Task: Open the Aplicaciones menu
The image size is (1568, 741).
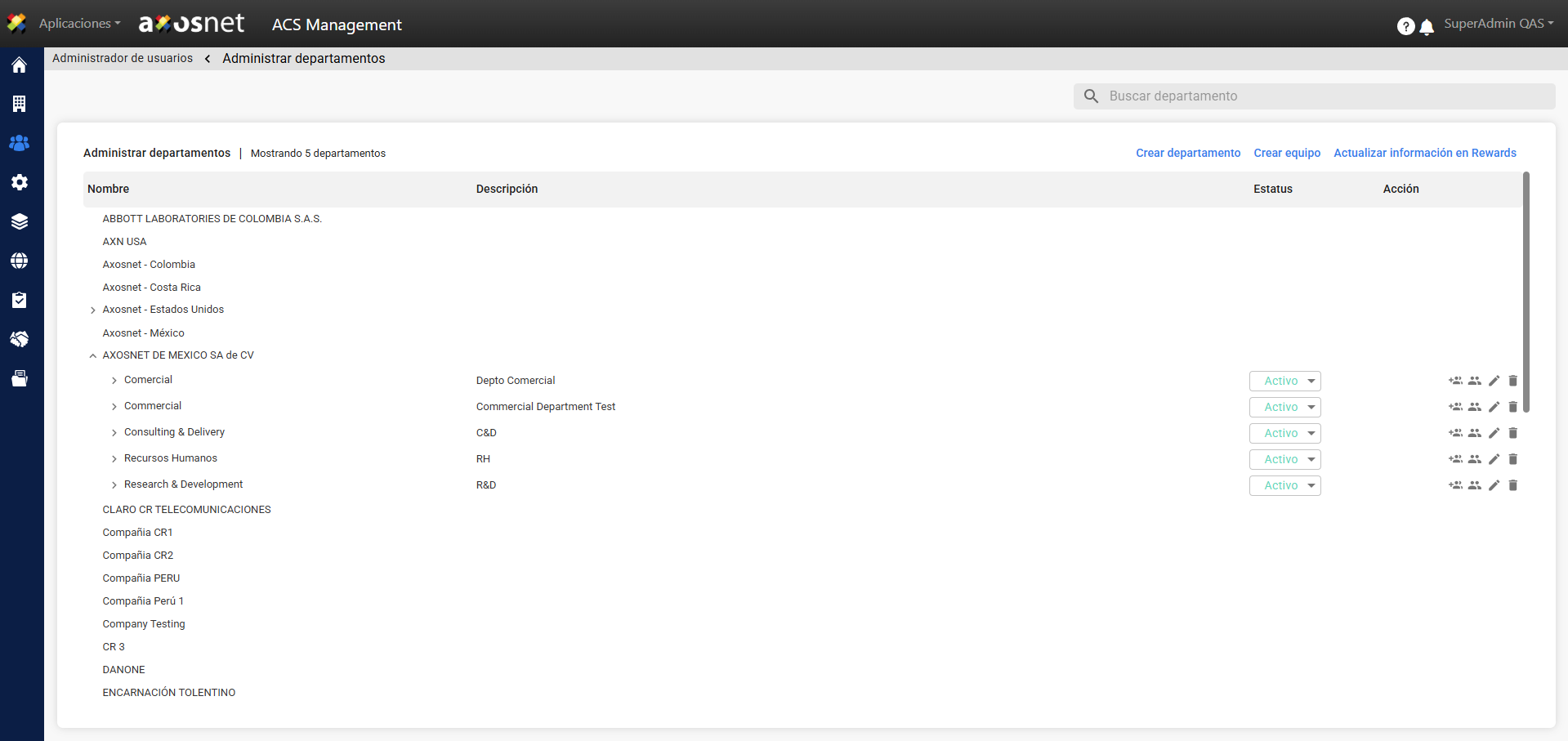Action: 79,24
